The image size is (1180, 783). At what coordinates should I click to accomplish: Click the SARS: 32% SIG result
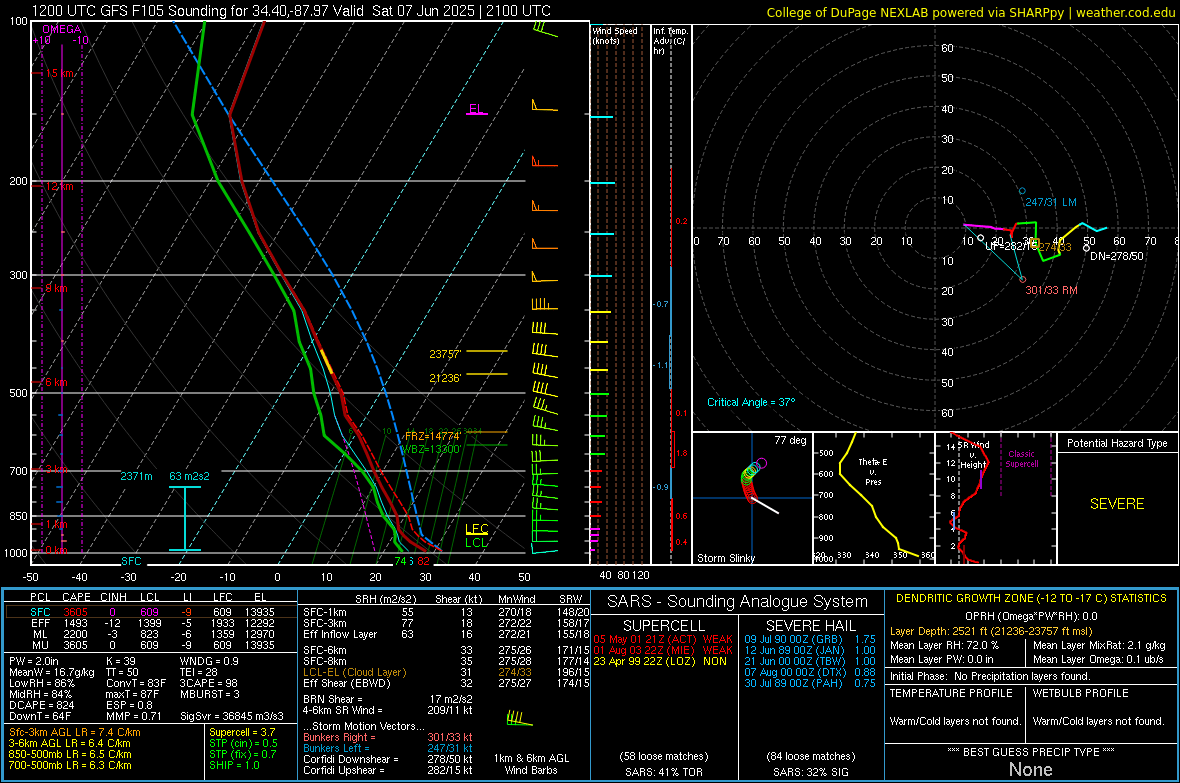tap(810, 772)
